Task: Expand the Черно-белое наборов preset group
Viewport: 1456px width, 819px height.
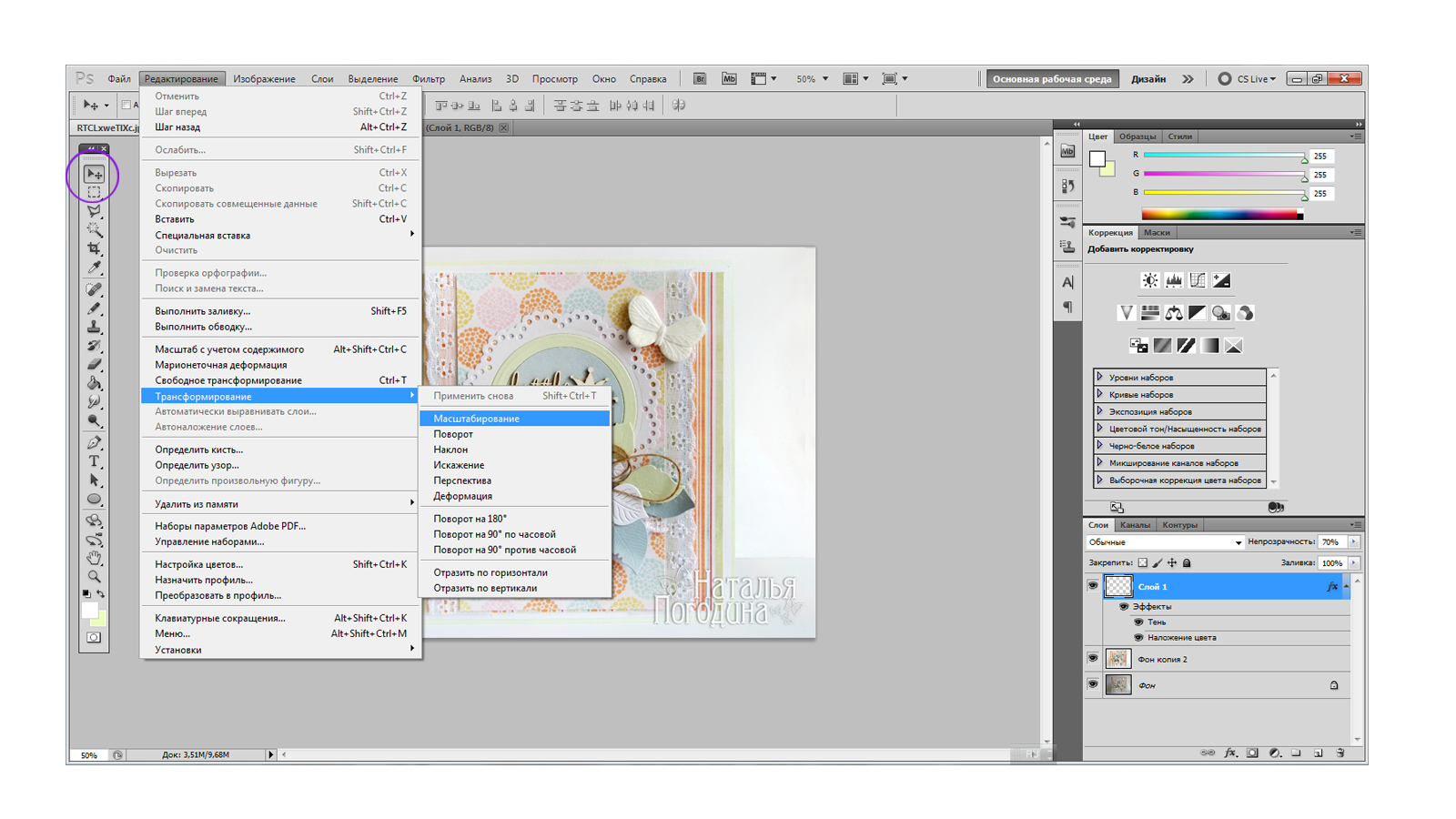Action: [x=1100, y=446]
